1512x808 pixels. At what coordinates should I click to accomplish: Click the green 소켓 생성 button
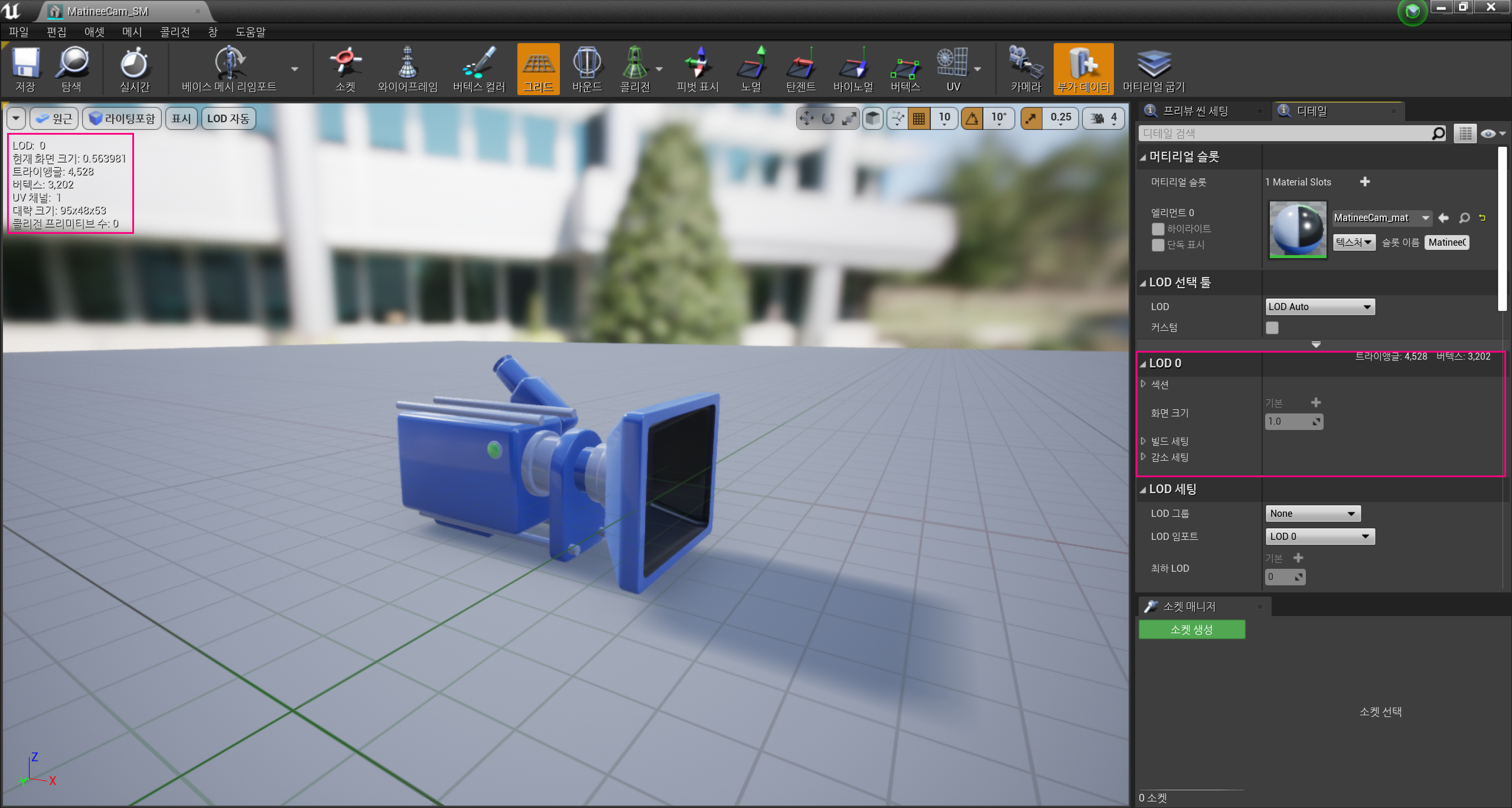coord(1191,630)
